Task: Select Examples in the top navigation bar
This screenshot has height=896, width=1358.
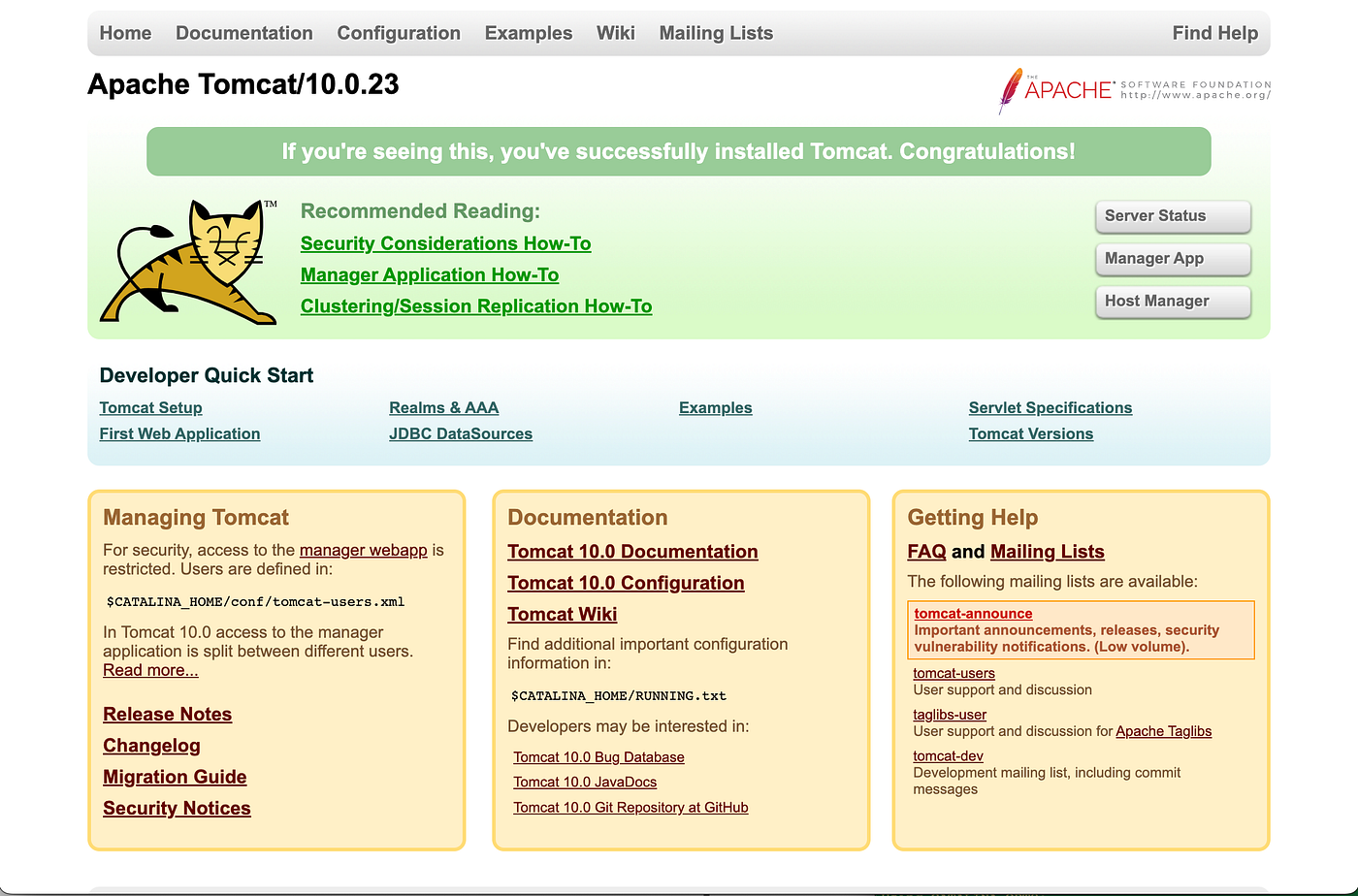Action: tap(529, 33)
